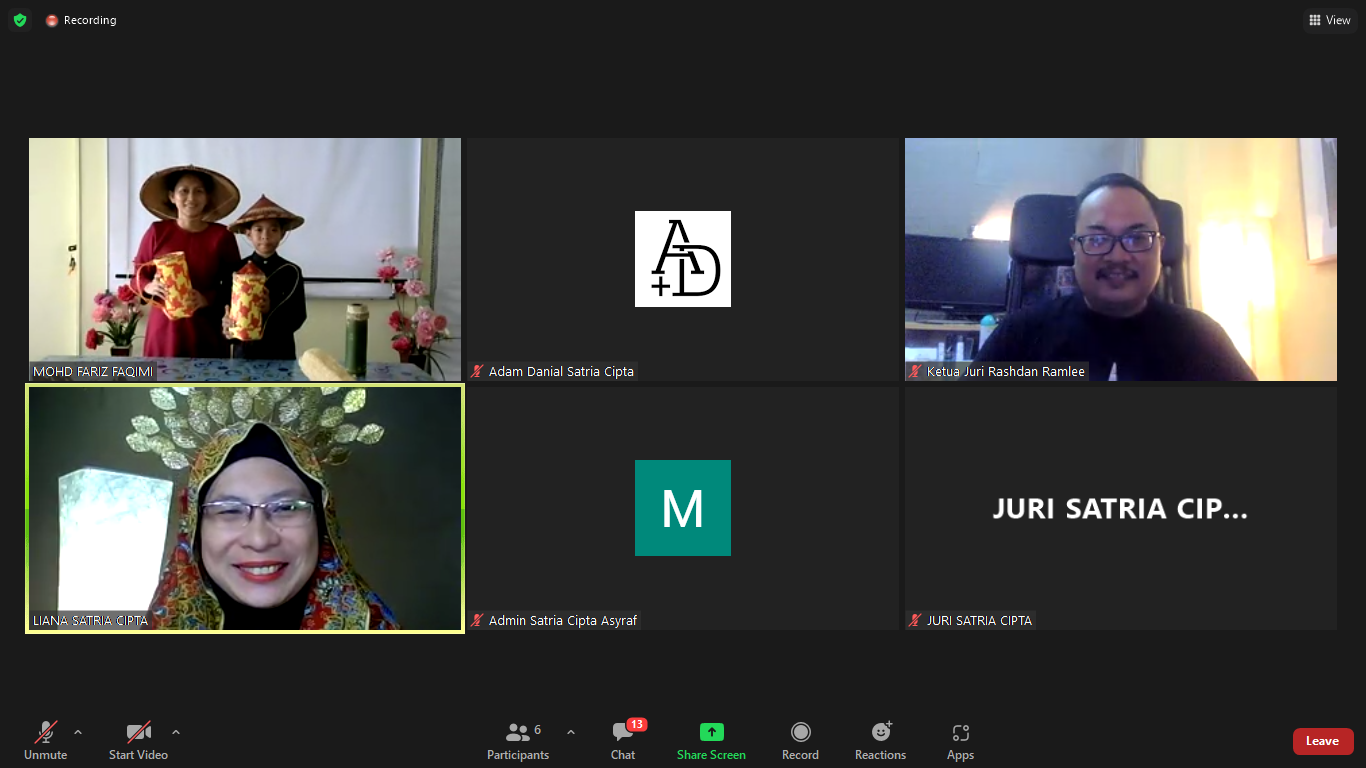Image resolution: width=1366 pixels, height=768 pixels.
Task: Unmute the microphone
Action: (x=46, y=740)
